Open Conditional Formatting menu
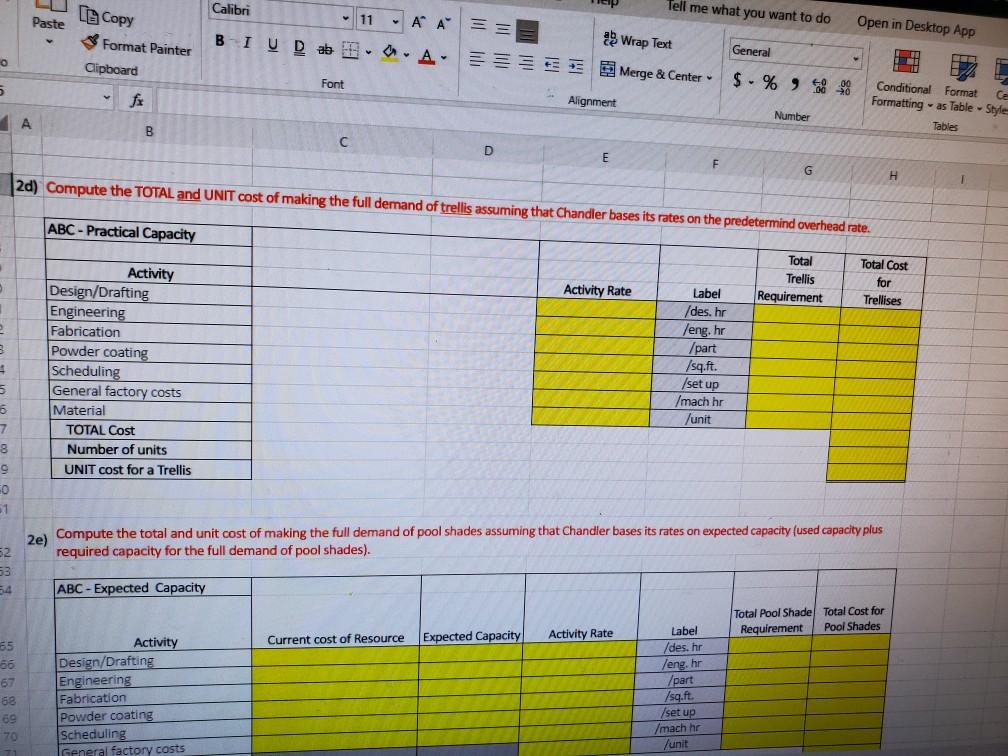1008x756 pixels. (903, 80)
